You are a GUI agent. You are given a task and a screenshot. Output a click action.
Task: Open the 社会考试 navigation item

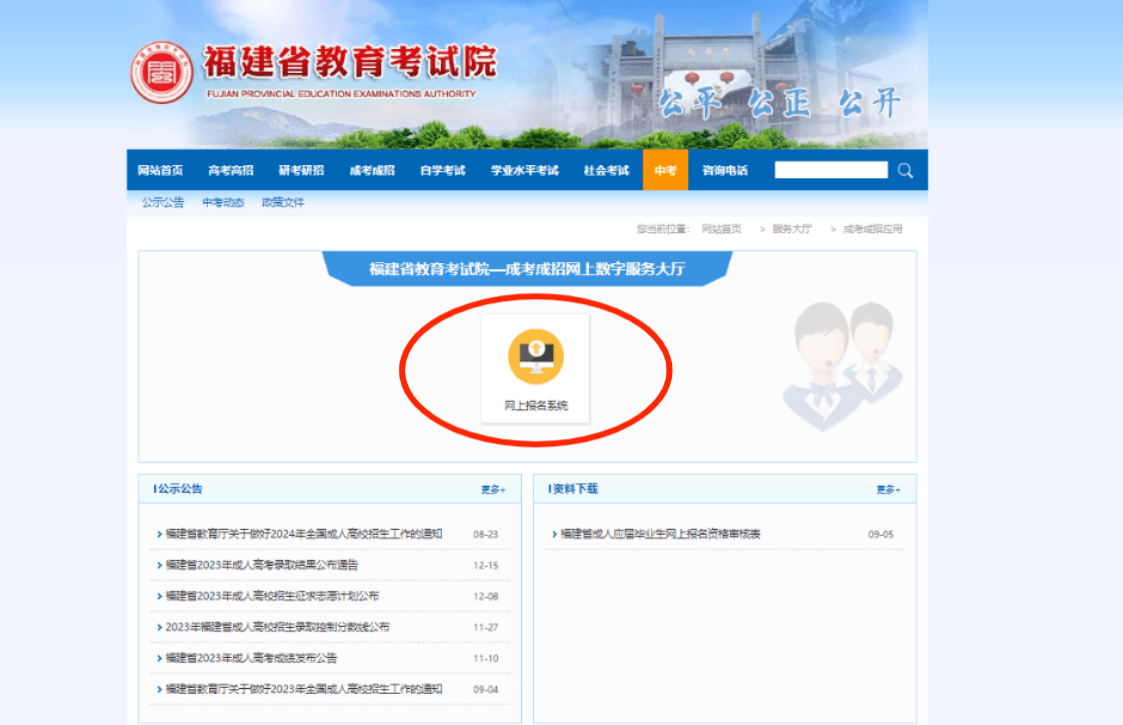pyautogui.click(x=606, y=171)
